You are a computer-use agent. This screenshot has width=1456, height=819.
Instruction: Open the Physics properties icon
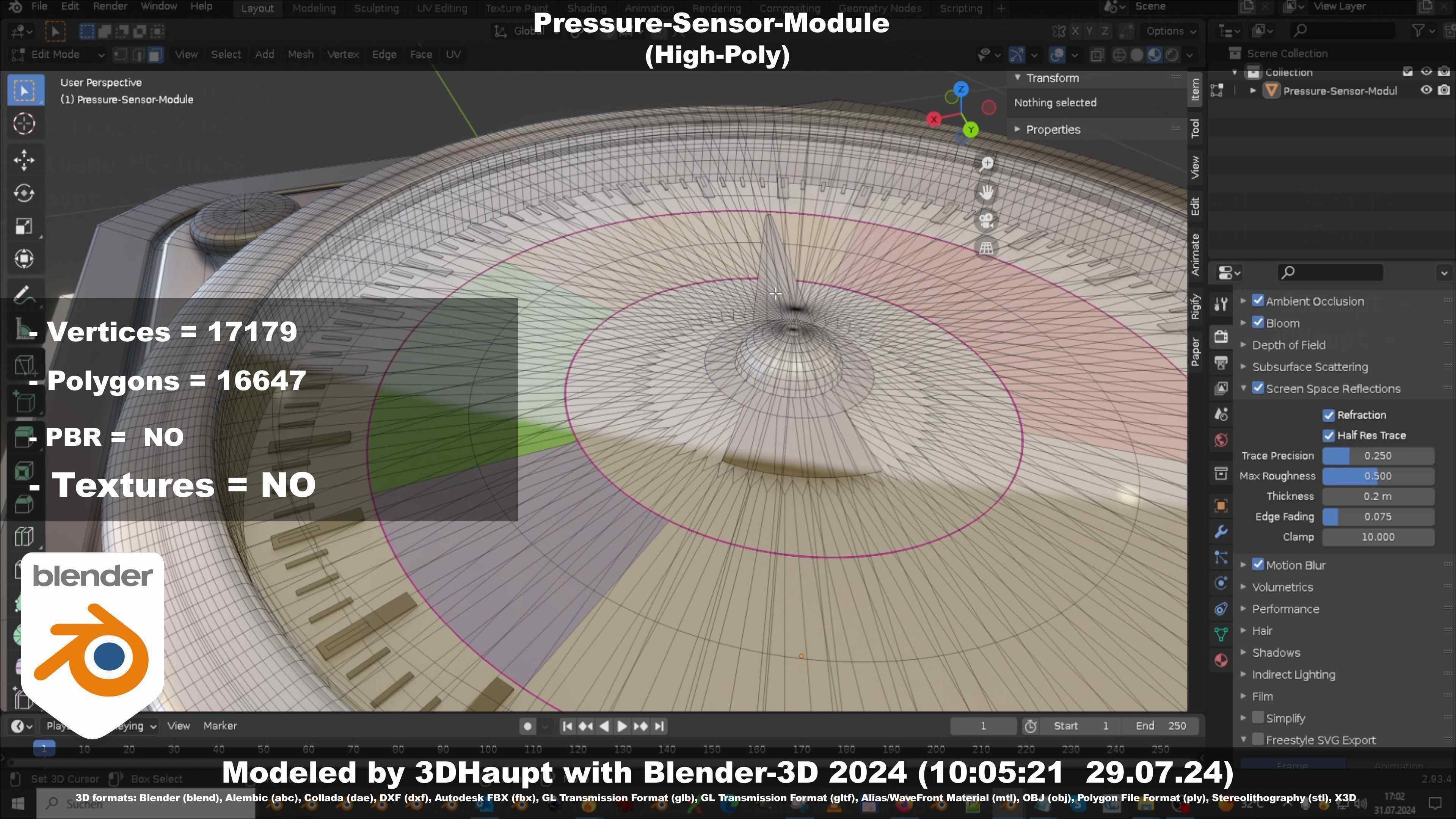click(x=1221, y=583)
